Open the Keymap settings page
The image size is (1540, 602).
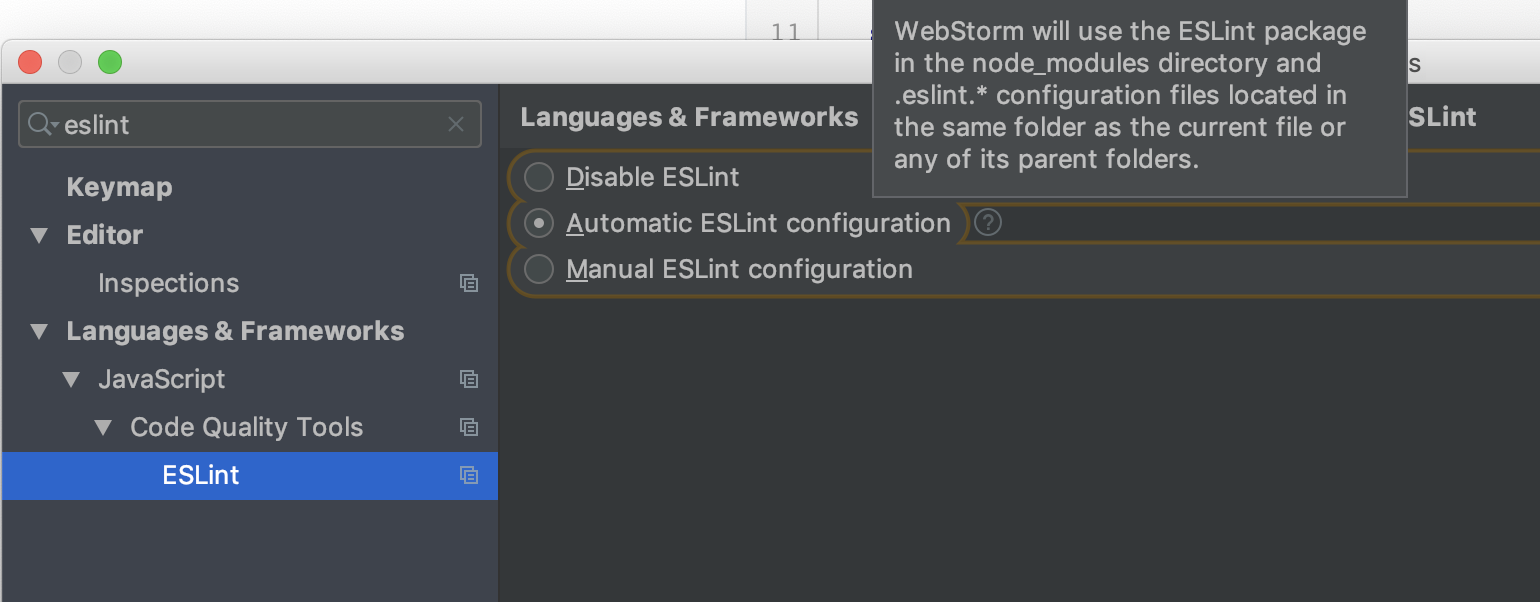(x=119, y=187)
